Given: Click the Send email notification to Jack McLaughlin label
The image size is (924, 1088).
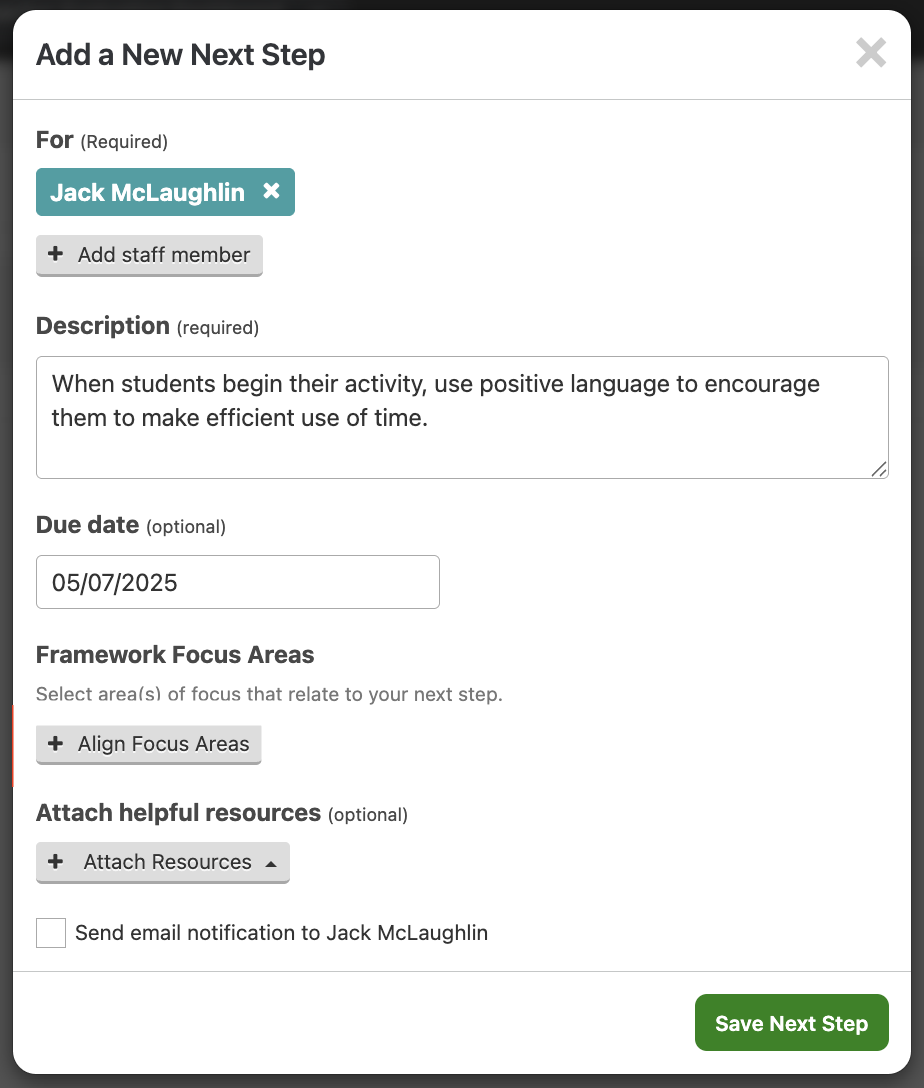Looking at the screenshot, I should tap(281, 933).
